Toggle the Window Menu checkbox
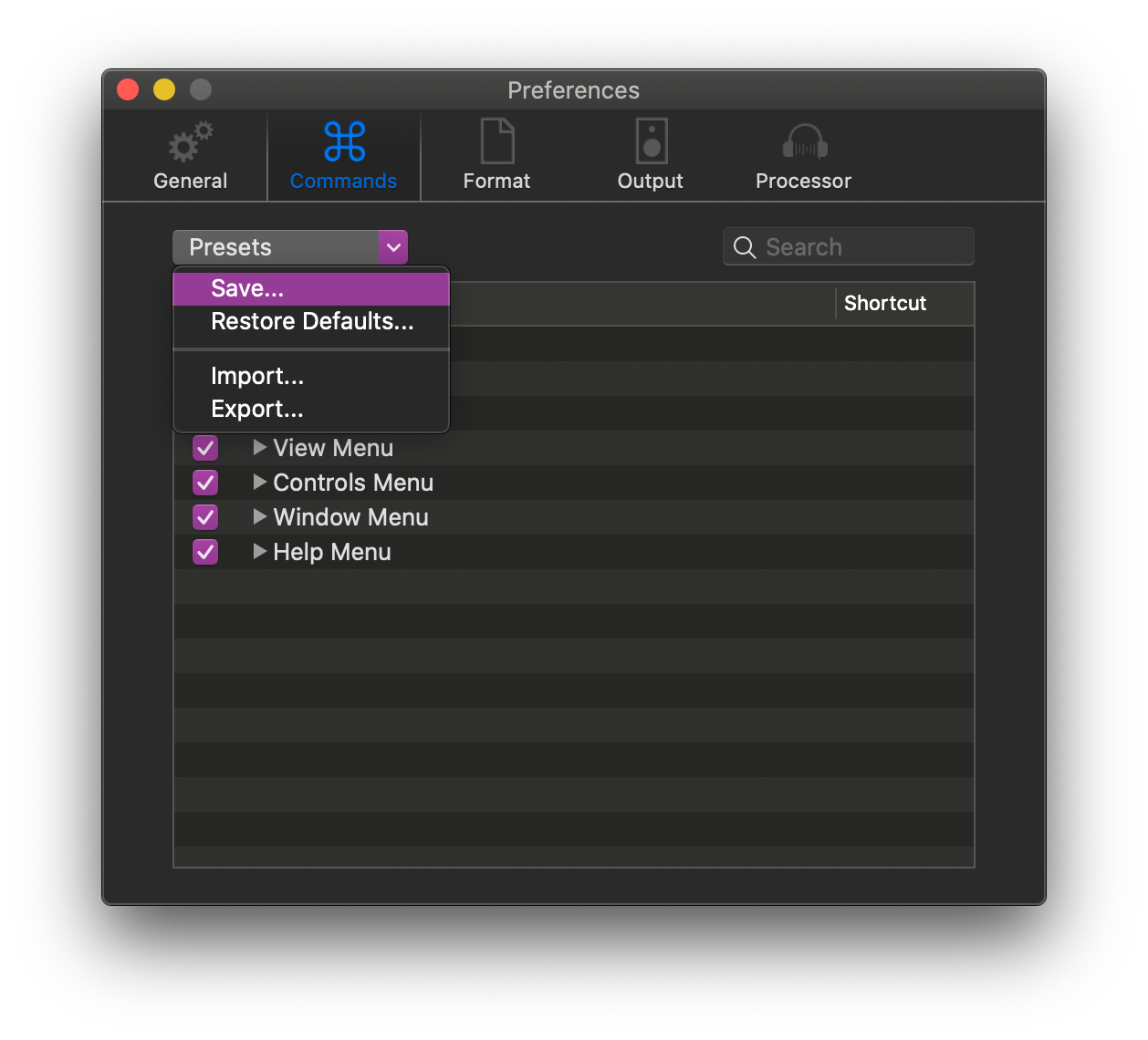Image resolution: width=1148 pixels, height=1040 pixels. (205, 517)
